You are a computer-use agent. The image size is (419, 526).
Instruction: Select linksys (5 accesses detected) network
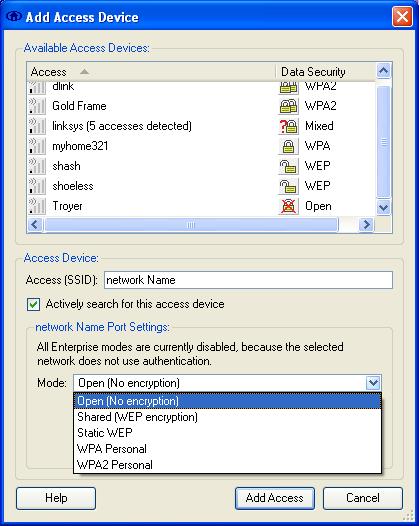click(201, 126)
